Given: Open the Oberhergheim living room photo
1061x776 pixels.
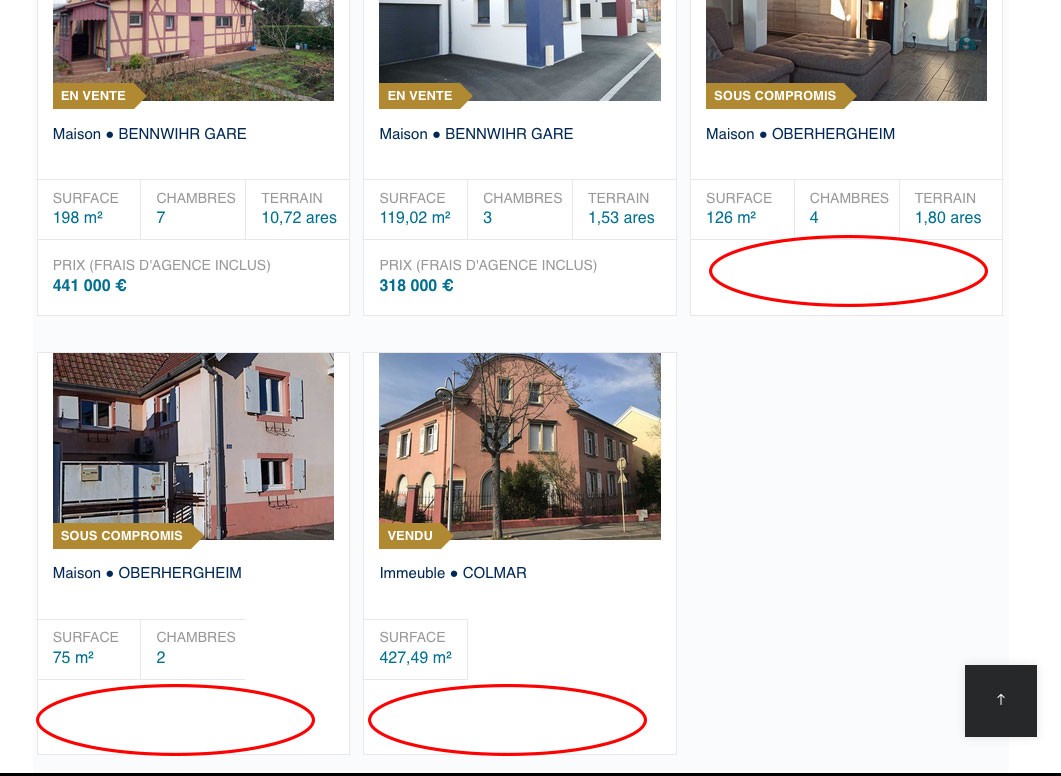Looking at the screenshot, I should 846,50.
